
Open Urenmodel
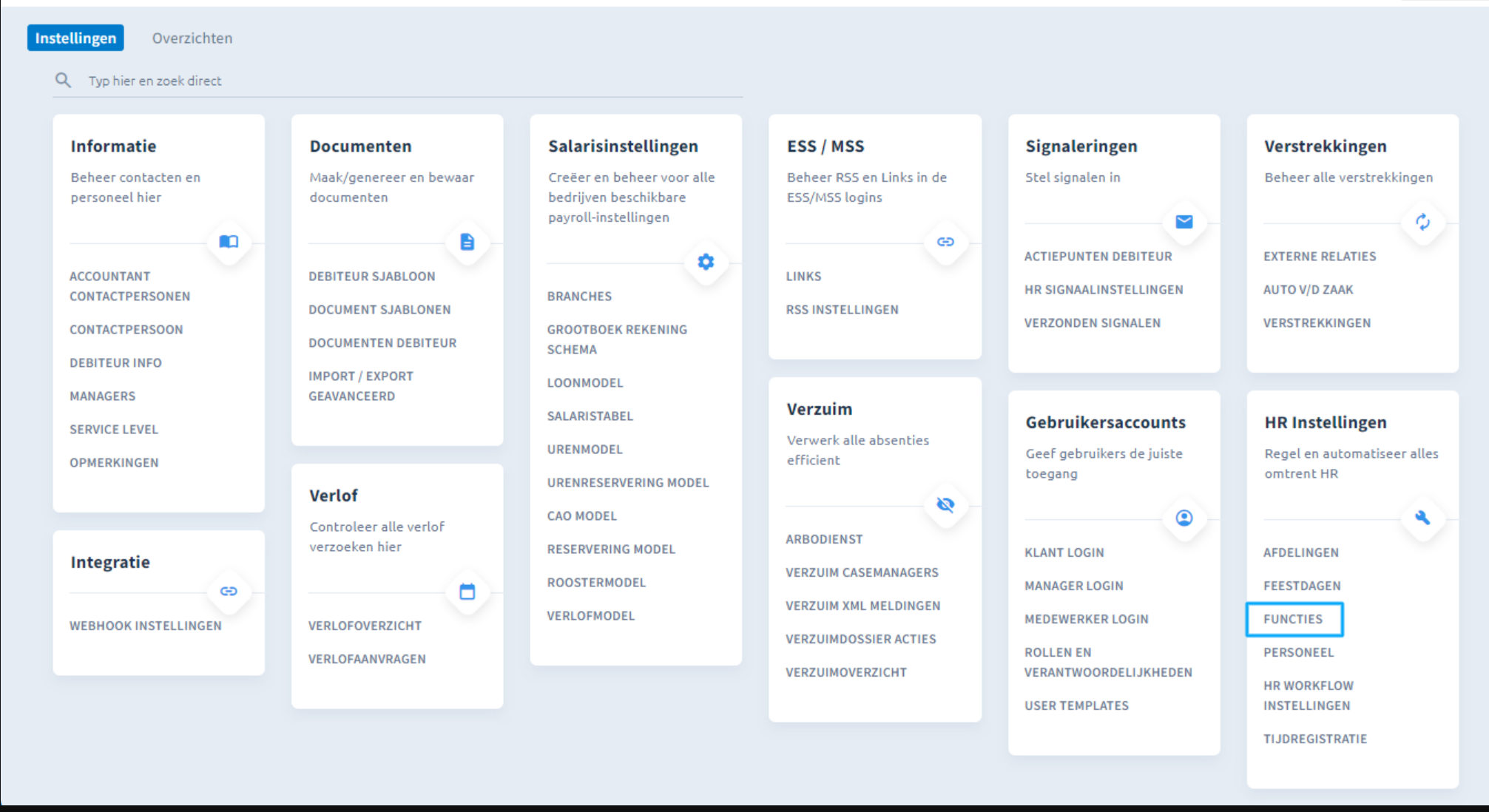pos(585,449)
